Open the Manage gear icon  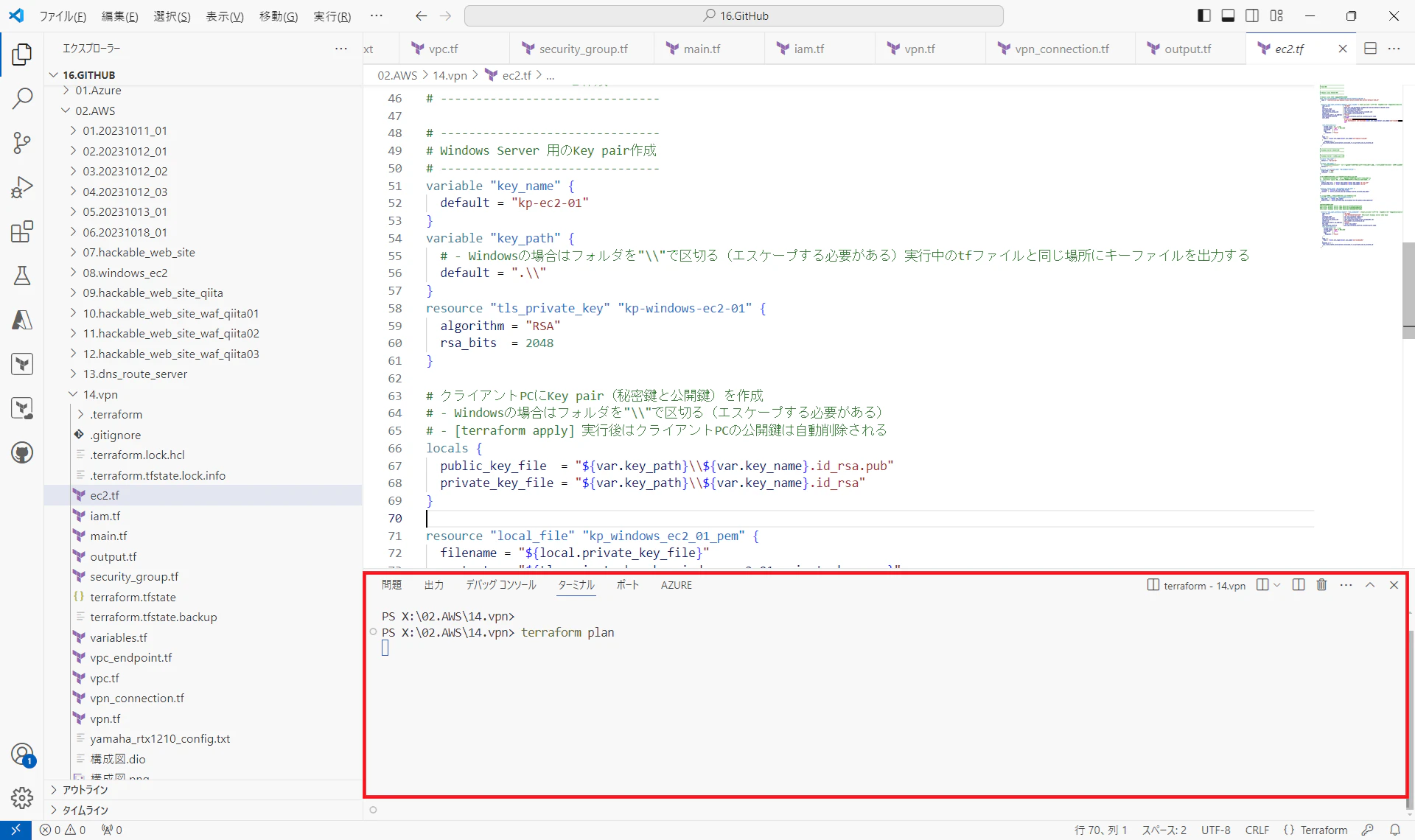tap(22, 797)
